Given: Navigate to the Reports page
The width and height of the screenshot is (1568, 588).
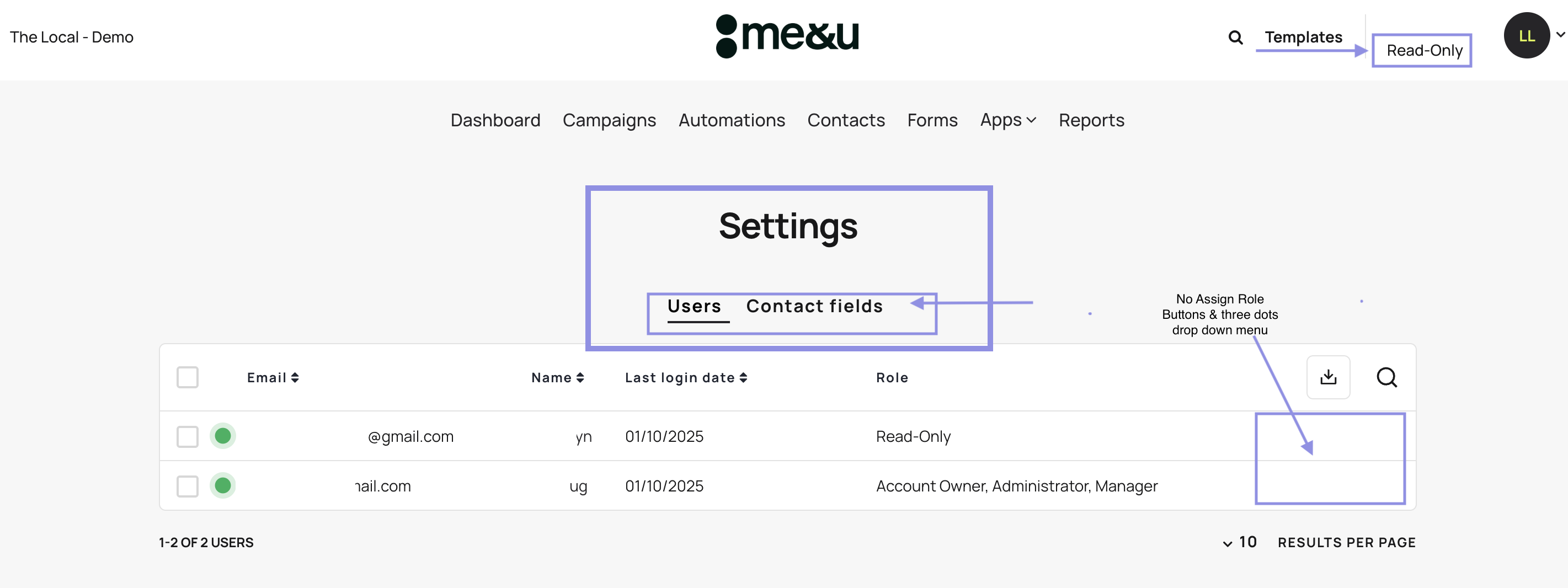Looking at the screenshot, I should tap(1091, 120).
